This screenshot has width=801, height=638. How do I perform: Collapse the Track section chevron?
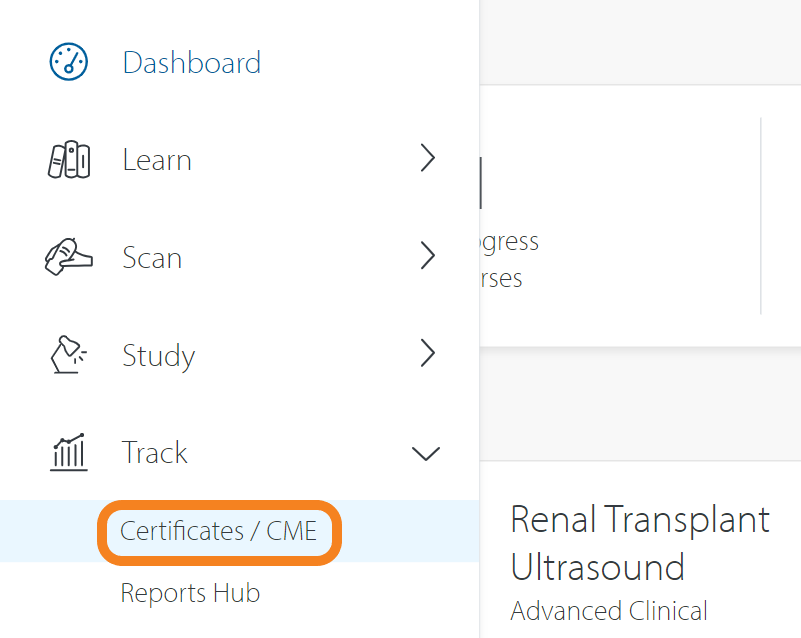[x=426, y=453]
